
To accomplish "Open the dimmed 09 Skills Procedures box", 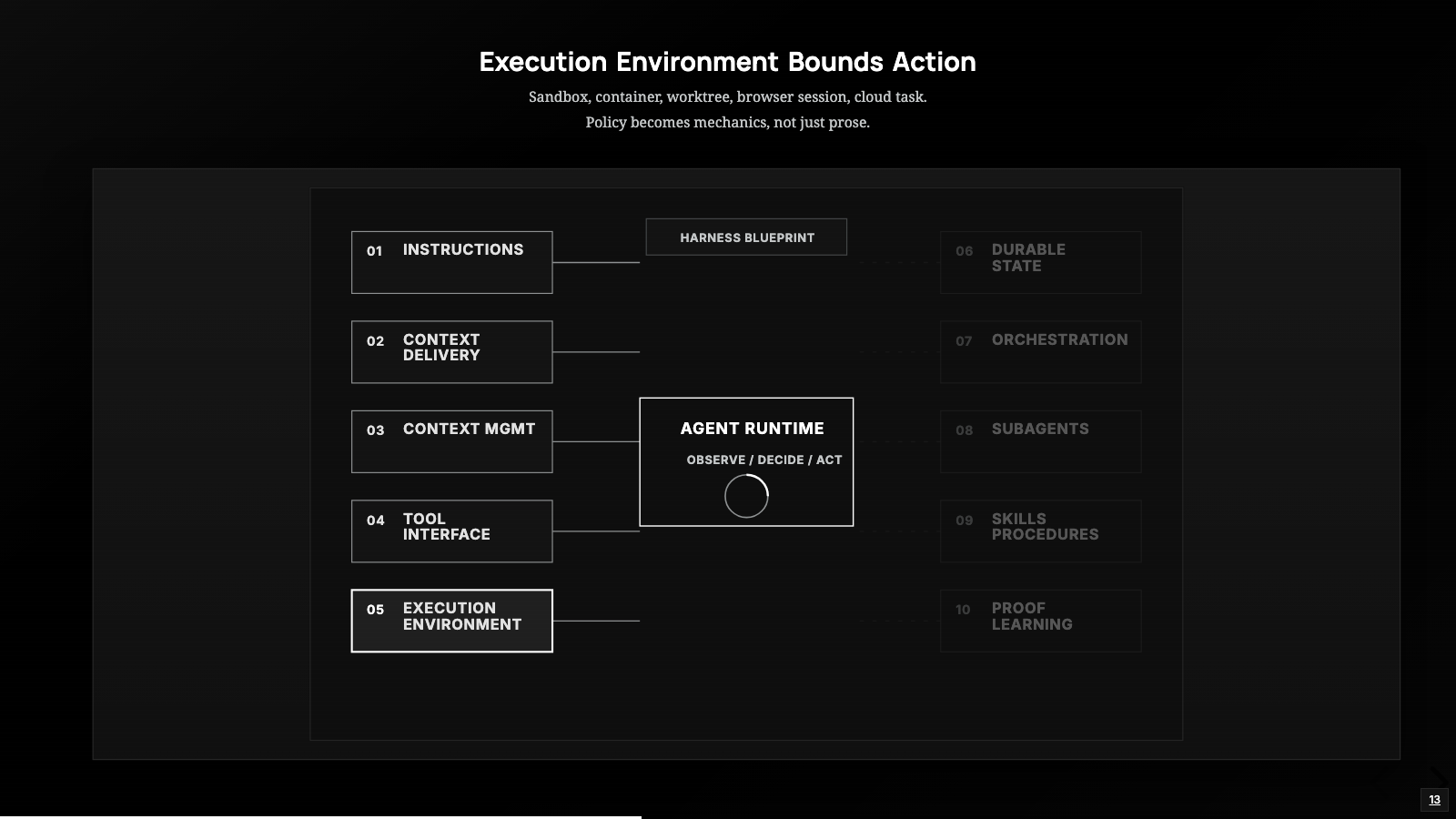I will point(1040,531).
